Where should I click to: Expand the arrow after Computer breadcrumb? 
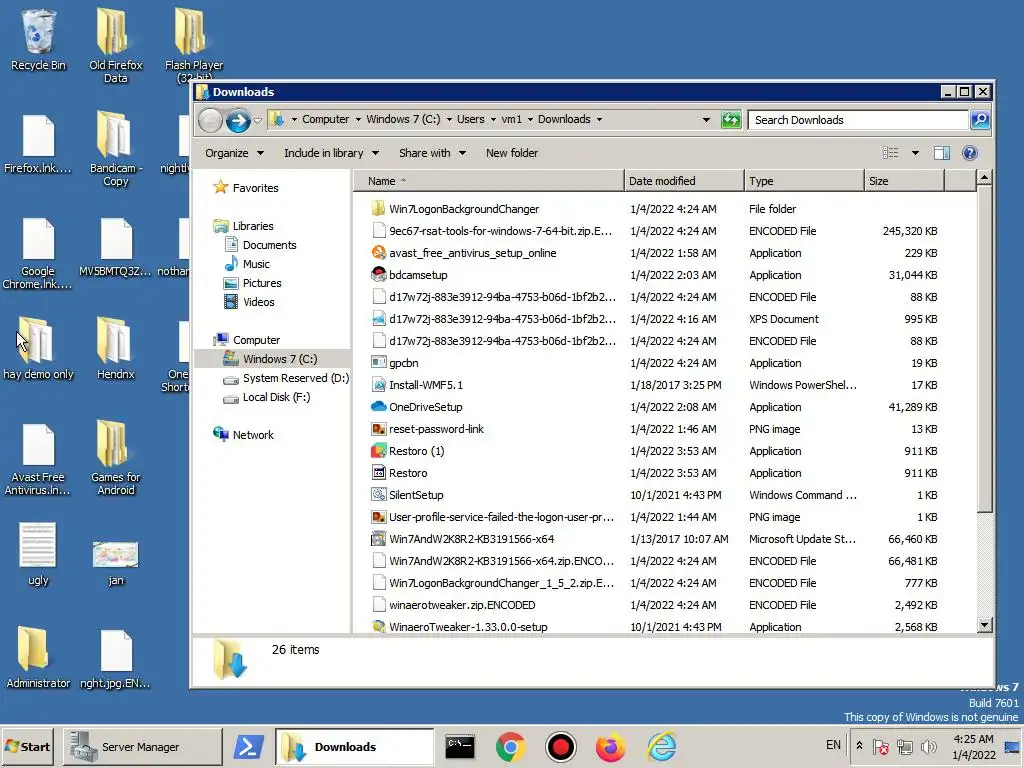(358, 120)
